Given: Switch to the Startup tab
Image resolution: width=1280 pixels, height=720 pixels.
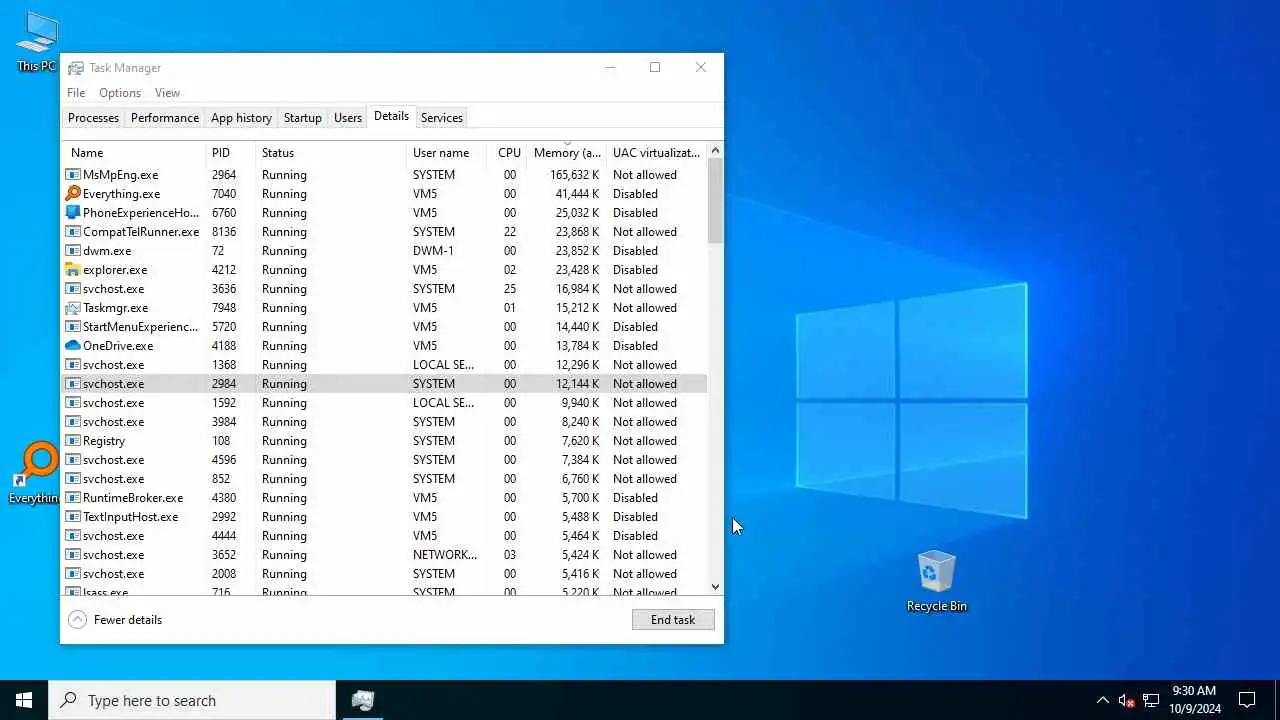Looking at the screenshot, I should tap(303, 118).
